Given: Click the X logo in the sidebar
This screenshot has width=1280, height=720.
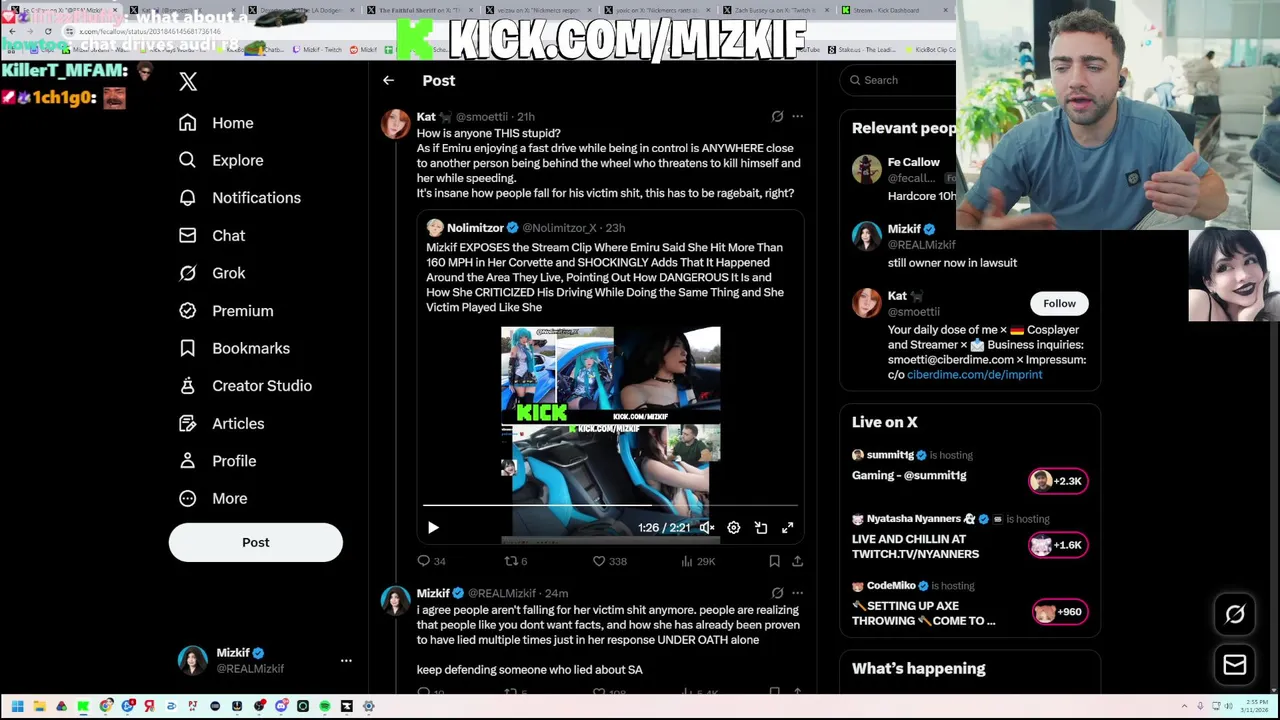Looking at the screenshot, I should pos(188,82).
